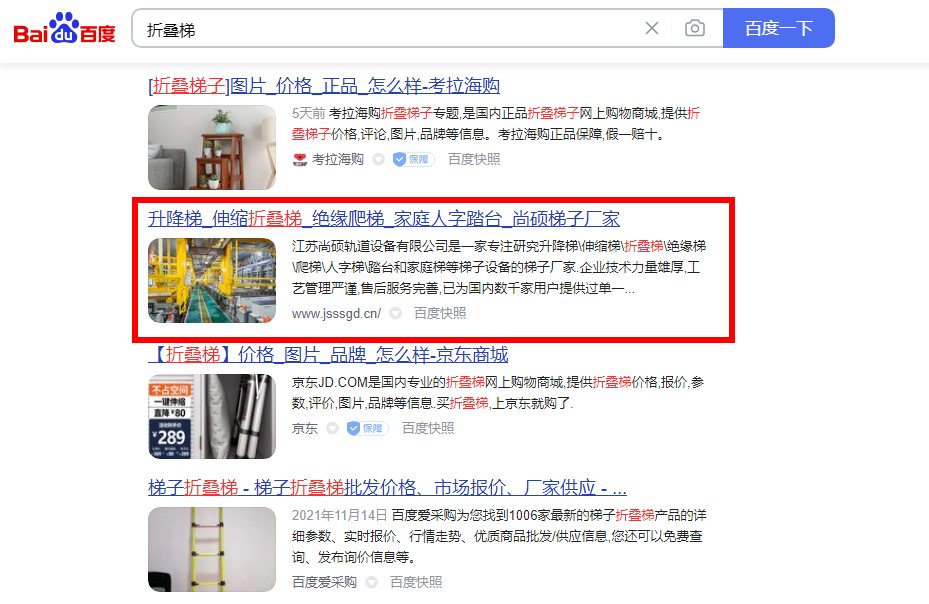This screenshot has width=929, height=604.
Task: Expand dropdown arrow next to 考拉海购
Action: click(x=379, y=159)
